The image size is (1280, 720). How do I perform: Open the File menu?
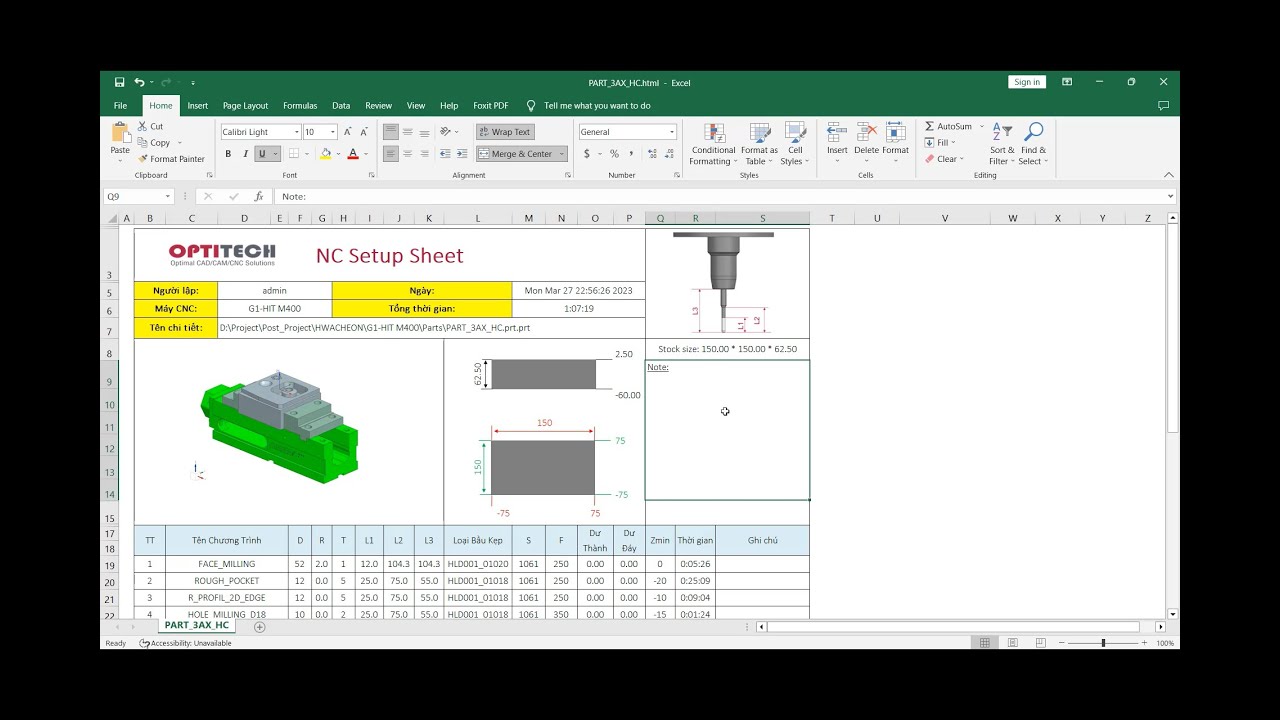(121, 106)
